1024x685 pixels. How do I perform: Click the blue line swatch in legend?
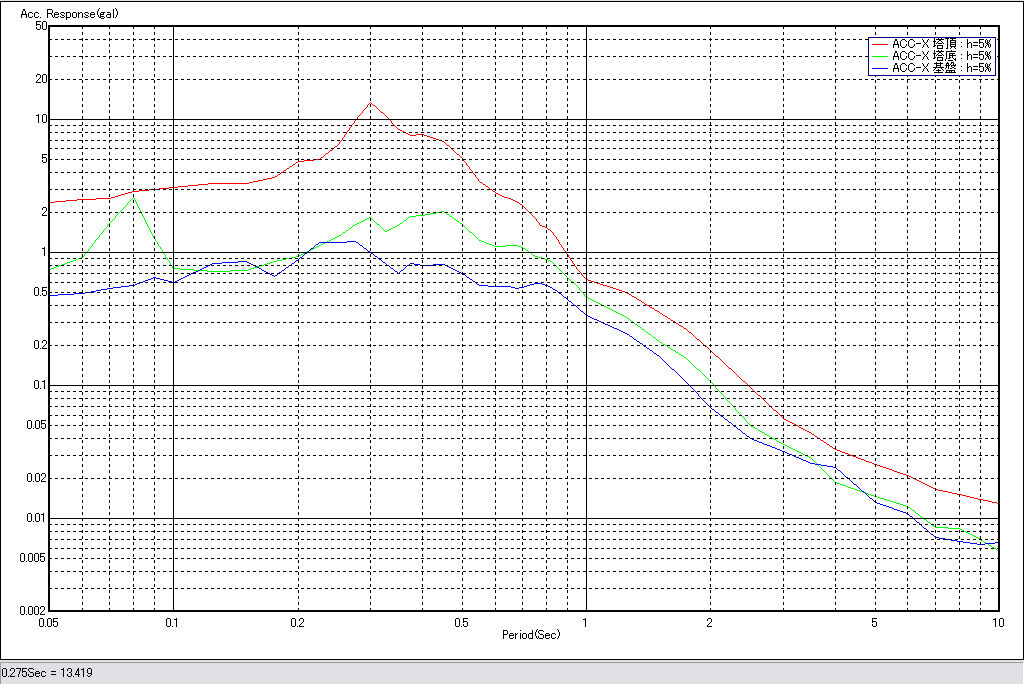(879, 68)
